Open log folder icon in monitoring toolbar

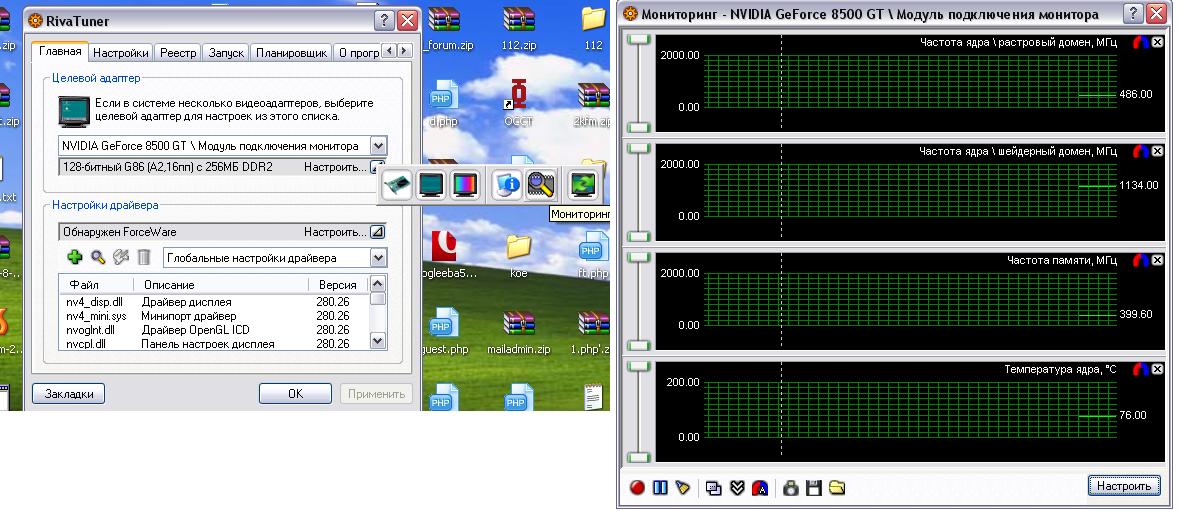[837, 488]
